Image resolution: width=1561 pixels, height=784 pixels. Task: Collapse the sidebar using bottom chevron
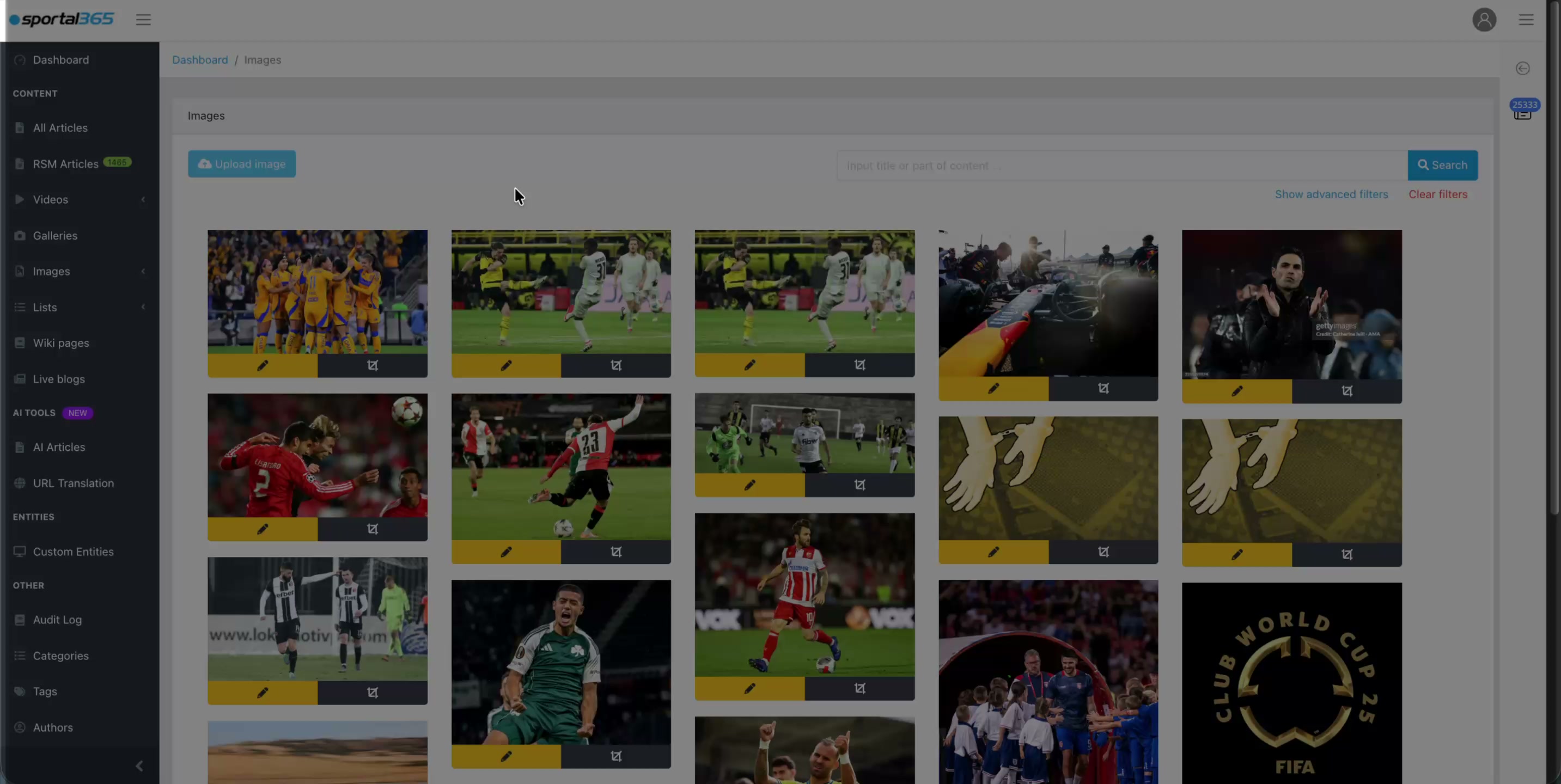tap(139, 766)
